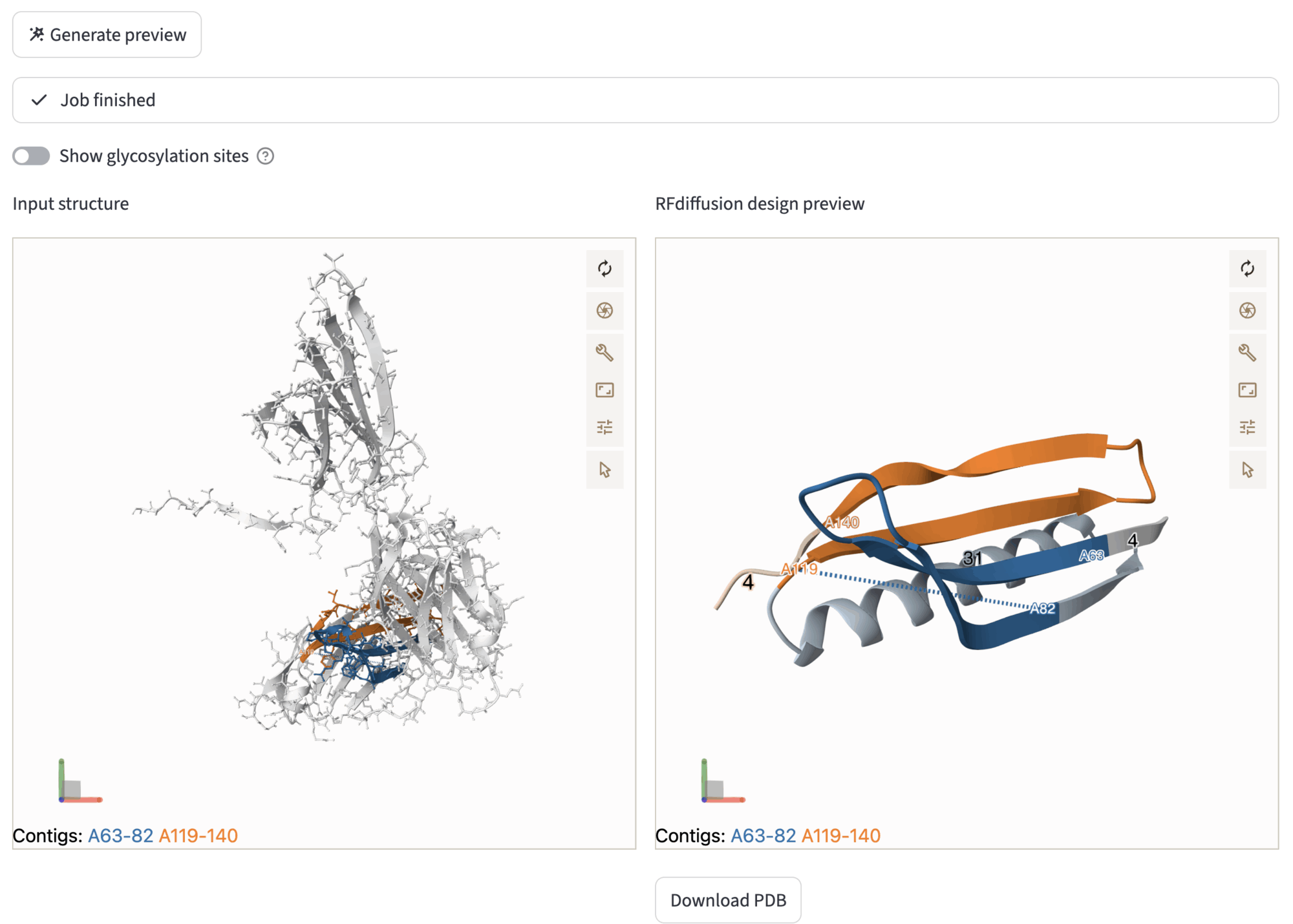
Task: Activate selection mode in input structure viewer
Action: 604,470
